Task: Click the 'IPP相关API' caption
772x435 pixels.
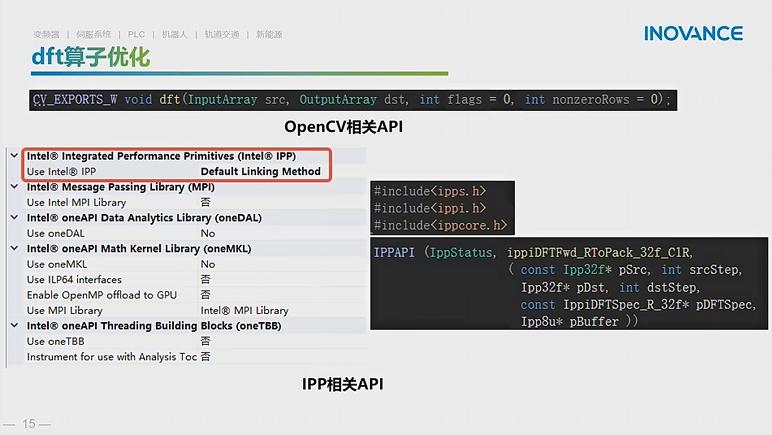Action: pos(343,384)
